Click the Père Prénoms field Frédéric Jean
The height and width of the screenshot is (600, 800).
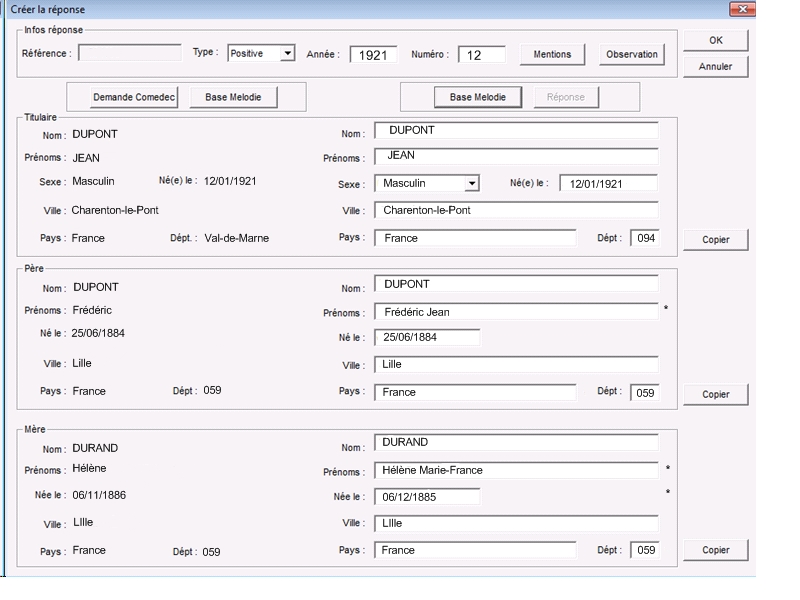tap(515, 312)
